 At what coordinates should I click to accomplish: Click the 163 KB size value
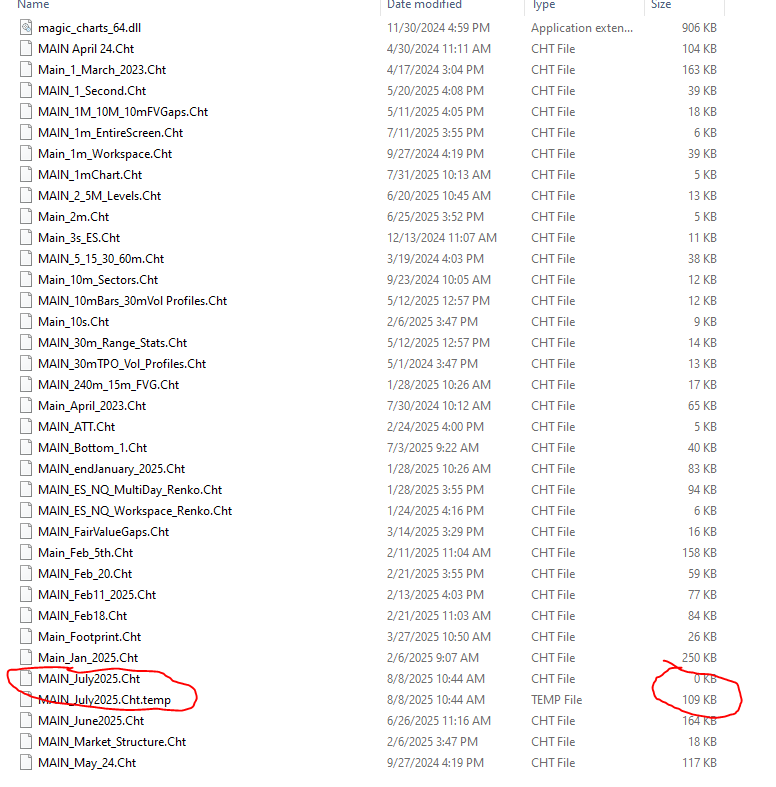tap(699, 69)
